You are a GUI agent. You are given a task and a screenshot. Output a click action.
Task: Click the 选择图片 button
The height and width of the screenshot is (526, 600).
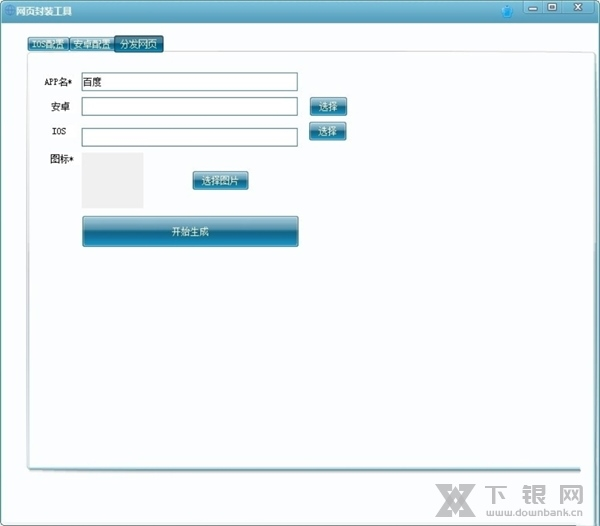point(220,181)
